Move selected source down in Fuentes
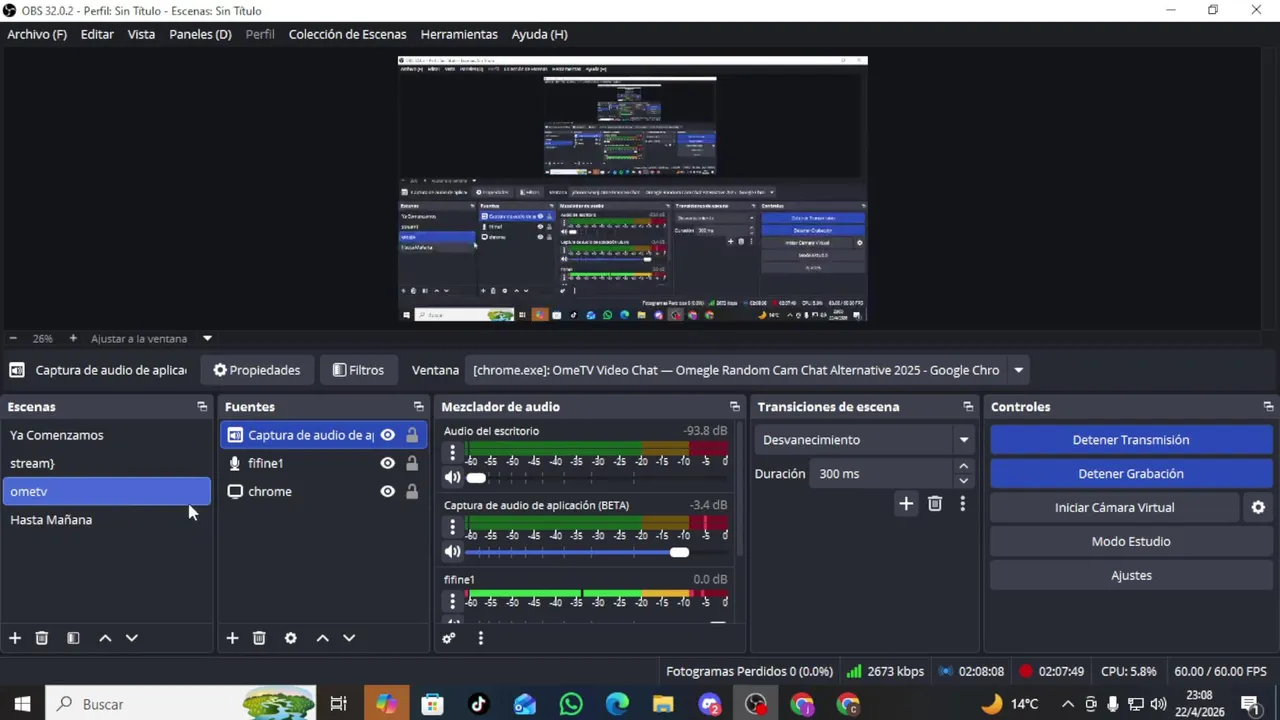The image size is (1280, 720). [x=349, y=638]
